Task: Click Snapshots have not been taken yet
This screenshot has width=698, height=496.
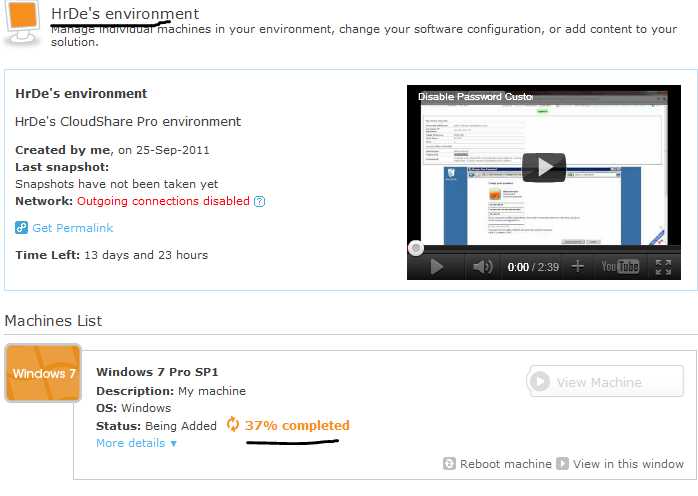Action: [x=117, y=184]
